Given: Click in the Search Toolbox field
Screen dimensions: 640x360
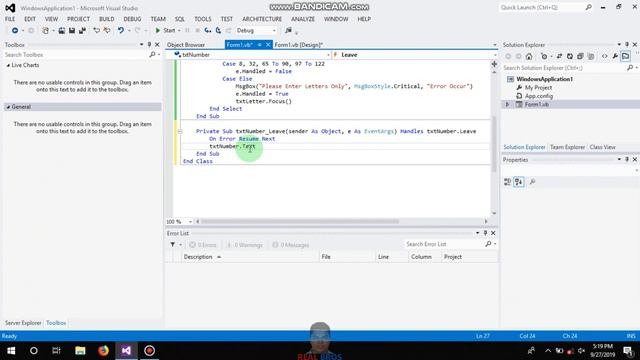Looking at the screenshot, I should click(x=77, y=55).
